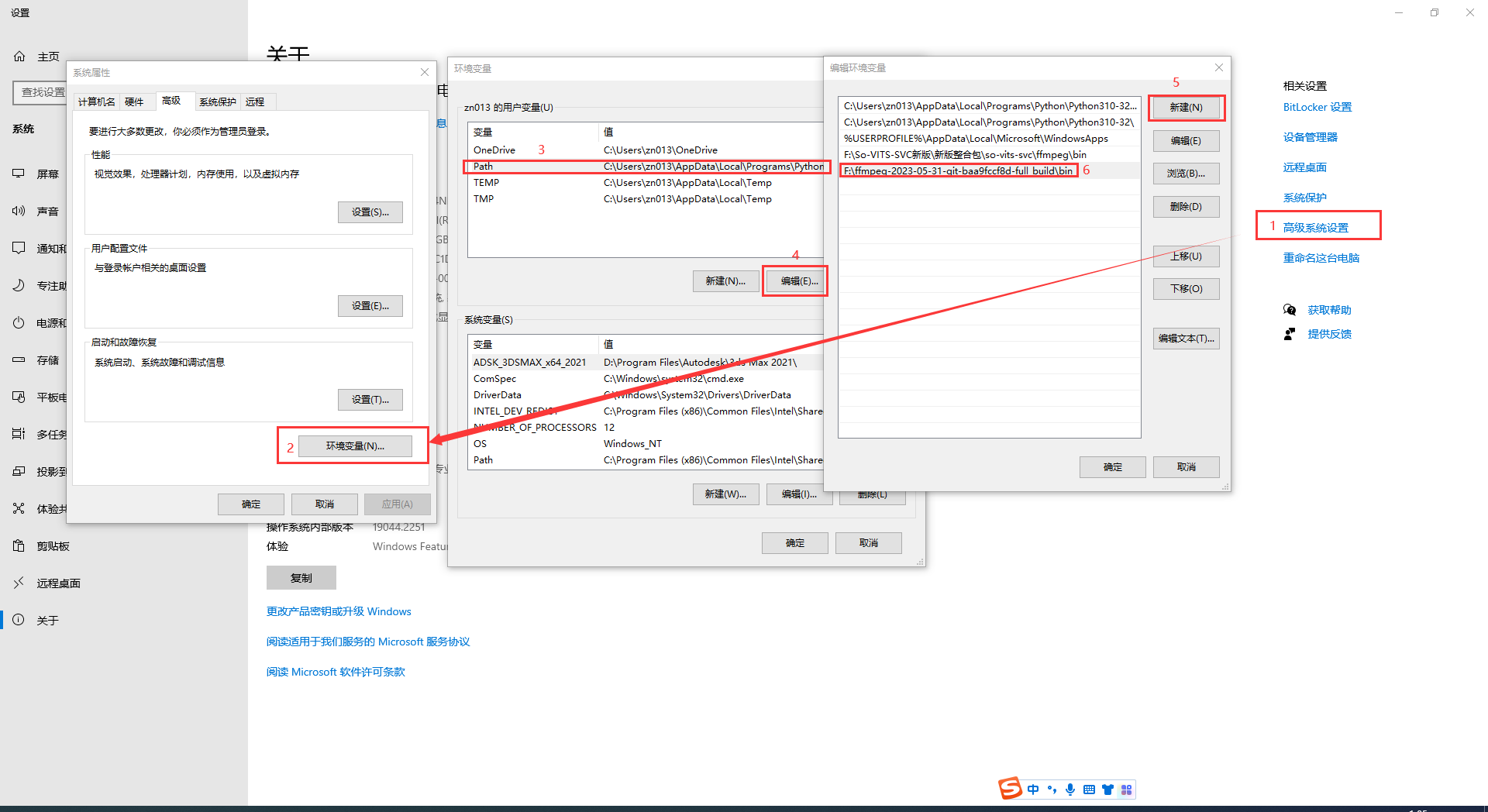Image resolution: width=1488 pixels, height=812 pixels.
Task: Toggle punctuation mode on the Sogou toolbar
Action: (1051, 789)
